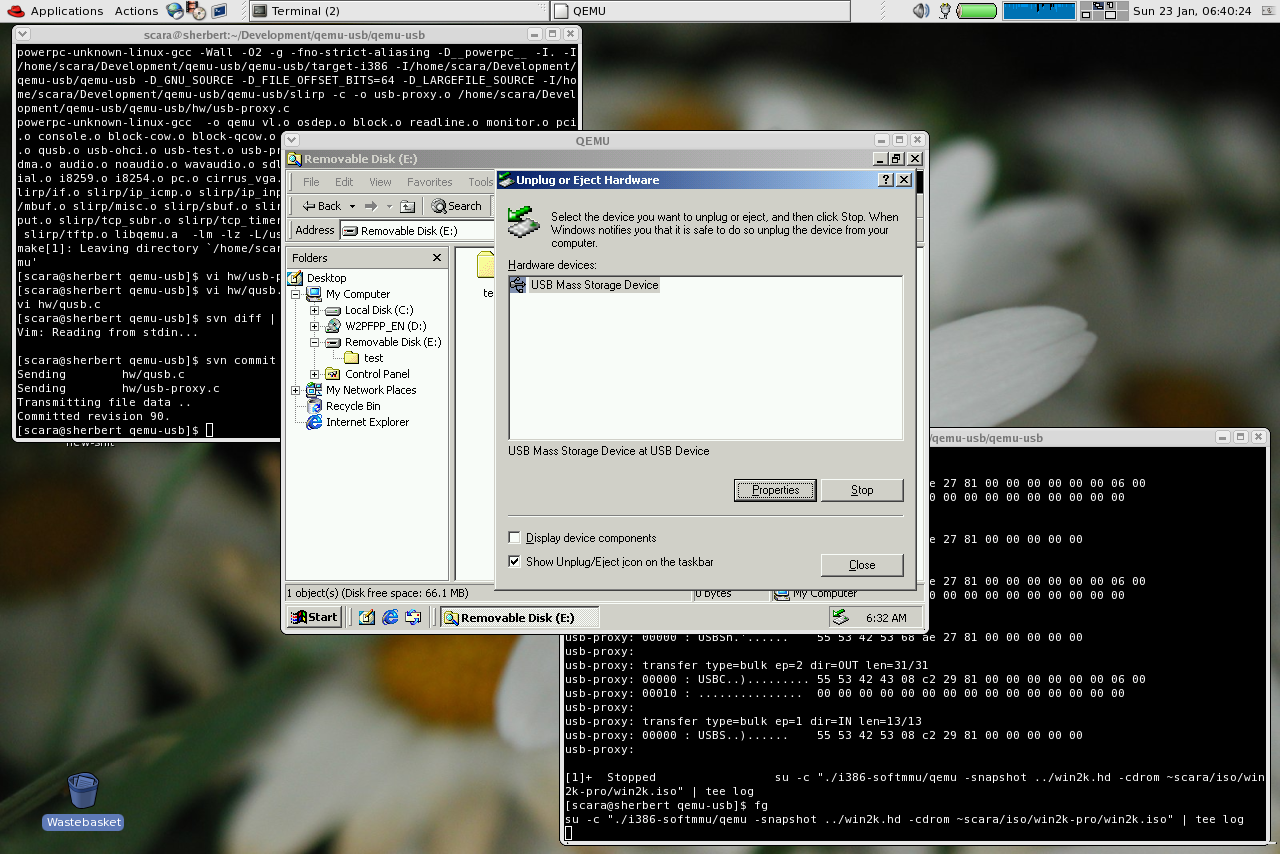Viewport: 1280px width, 854px height.
Task: Click the volume speaker icon in top panel
Action: 921,11
